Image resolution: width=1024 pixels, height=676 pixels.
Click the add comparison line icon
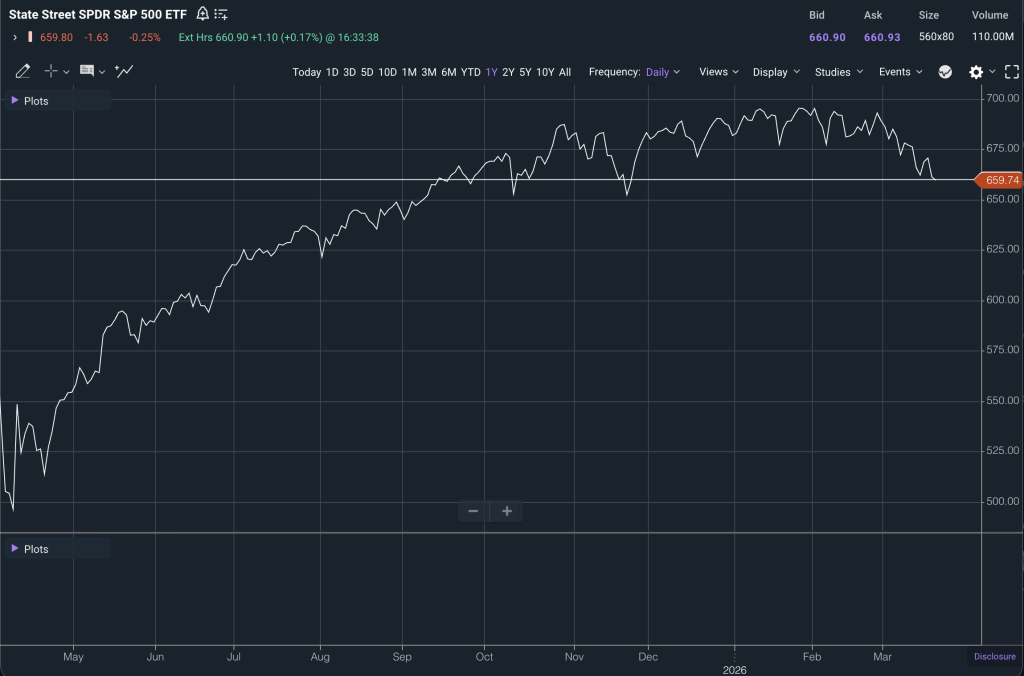pyautogui.click(x=124, y=71)
